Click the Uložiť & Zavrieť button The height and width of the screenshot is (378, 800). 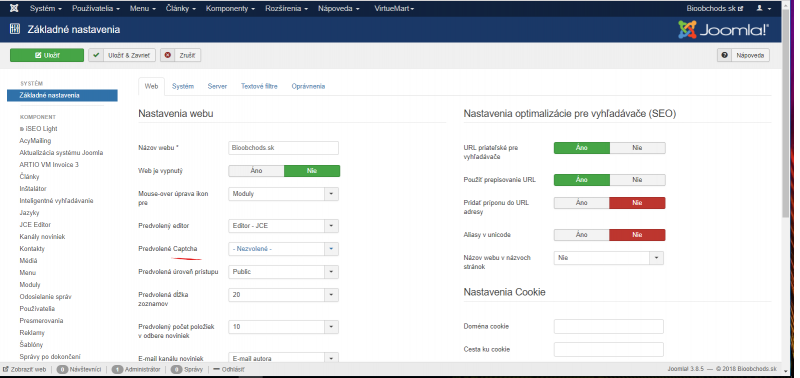click(x=122, y=55)
